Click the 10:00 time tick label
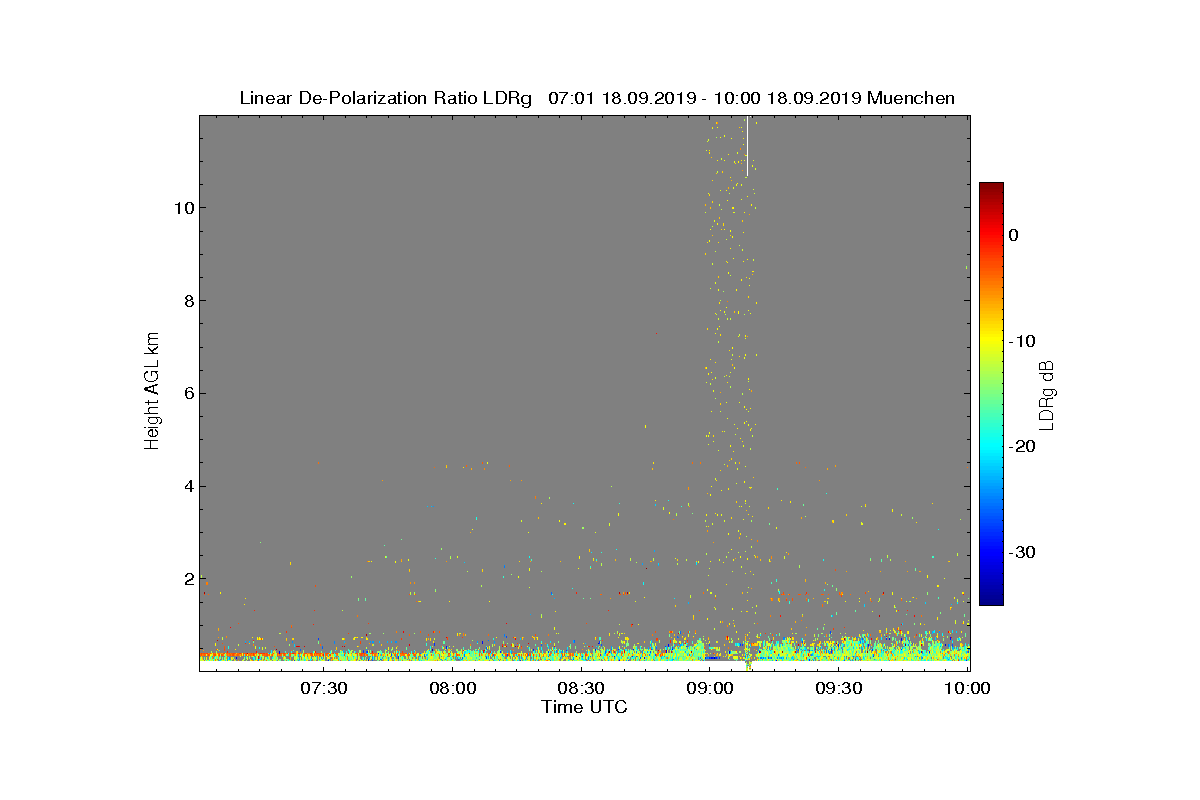This screenshot has height=800, width=1200. pyautogui.click(x=967, y=689)
